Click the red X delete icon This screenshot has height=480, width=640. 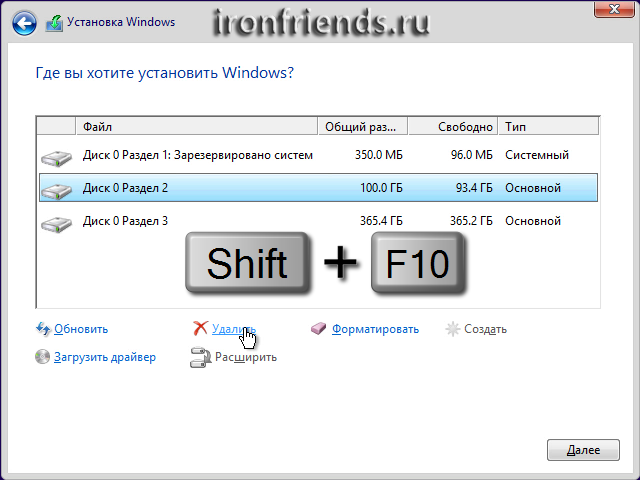point(200,329)
